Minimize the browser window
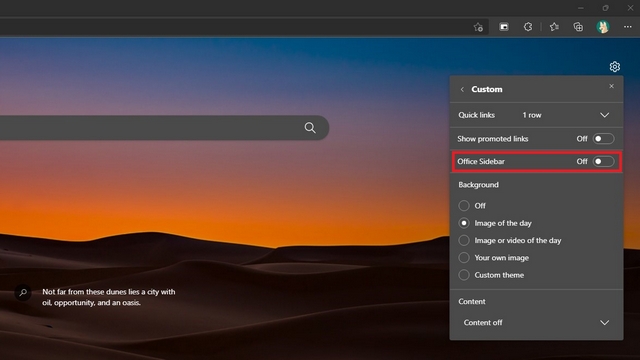 click(x=581, y=8)
